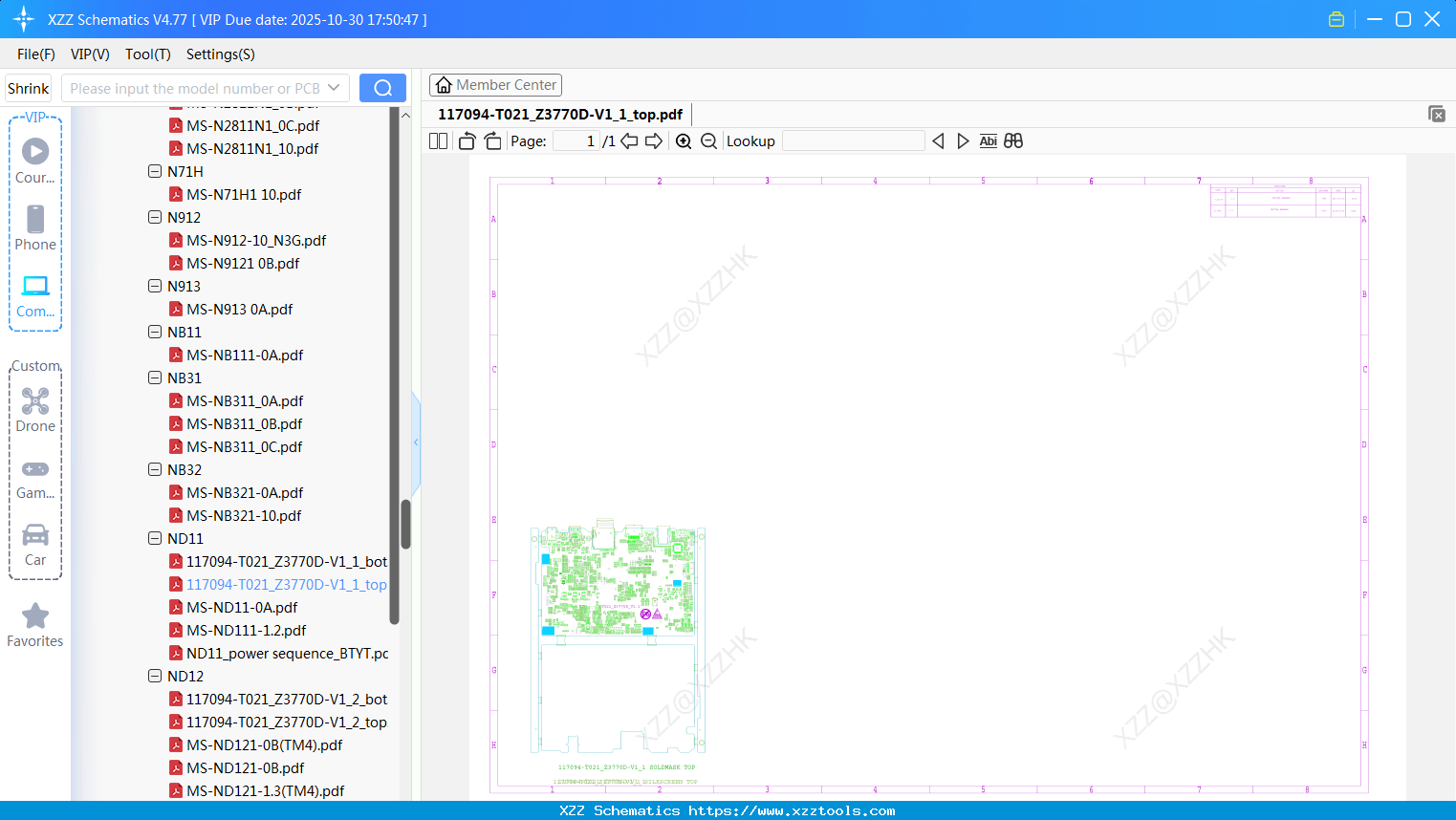
Task: Click the Page number input field
Action: [x=576, y=141]
